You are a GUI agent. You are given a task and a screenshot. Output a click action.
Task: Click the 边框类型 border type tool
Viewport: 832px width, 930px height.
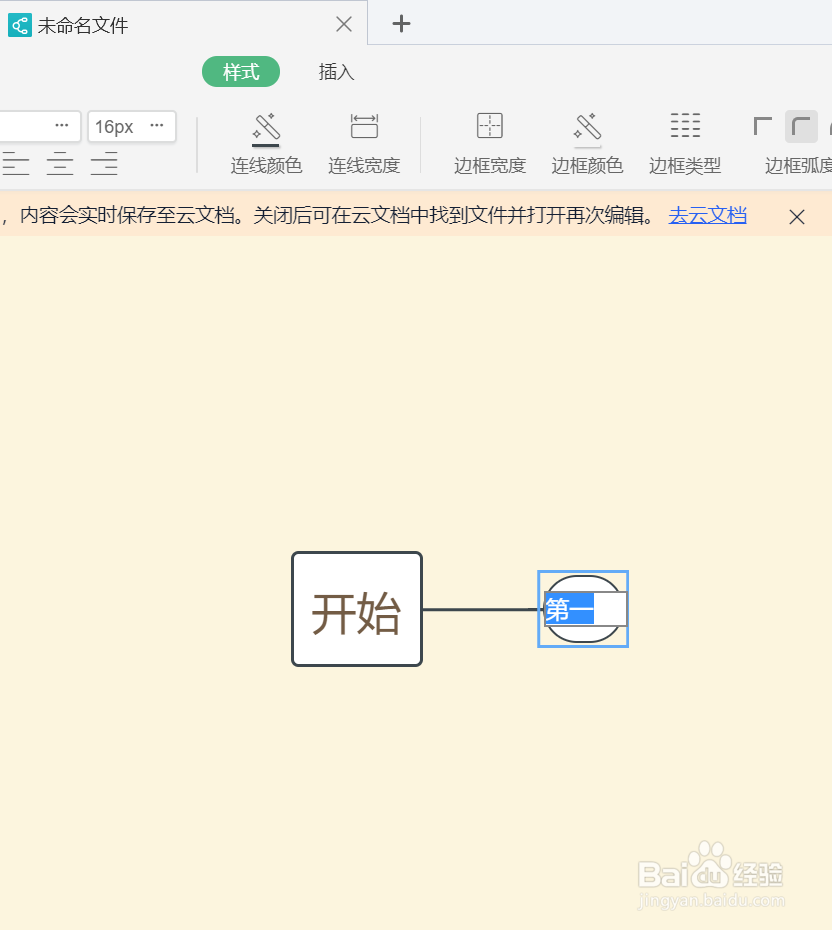click(685, 144)
